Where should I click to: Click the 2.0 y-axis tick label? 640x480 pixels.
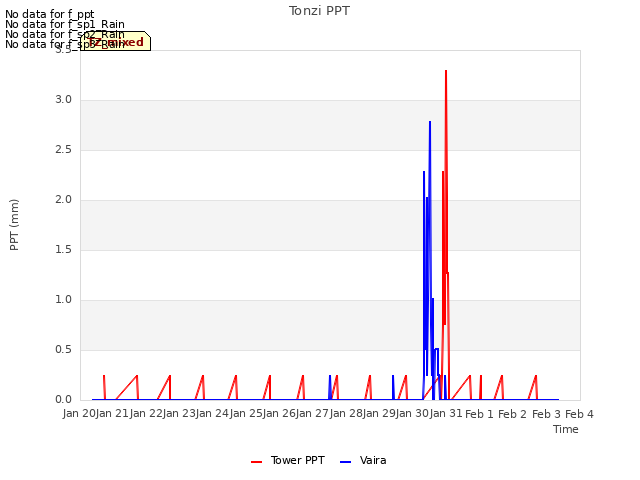tap(63, 200)
